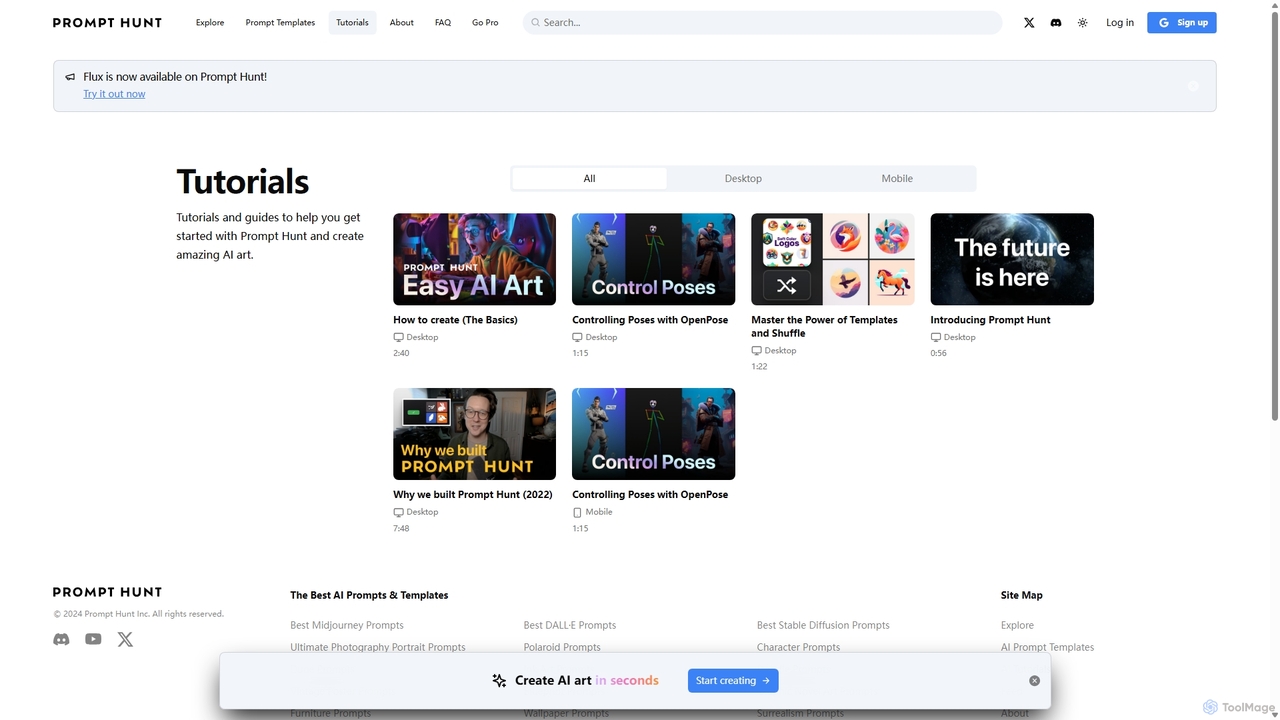
Task: Open FAQ in the top navigation
Action: [443, 22]
